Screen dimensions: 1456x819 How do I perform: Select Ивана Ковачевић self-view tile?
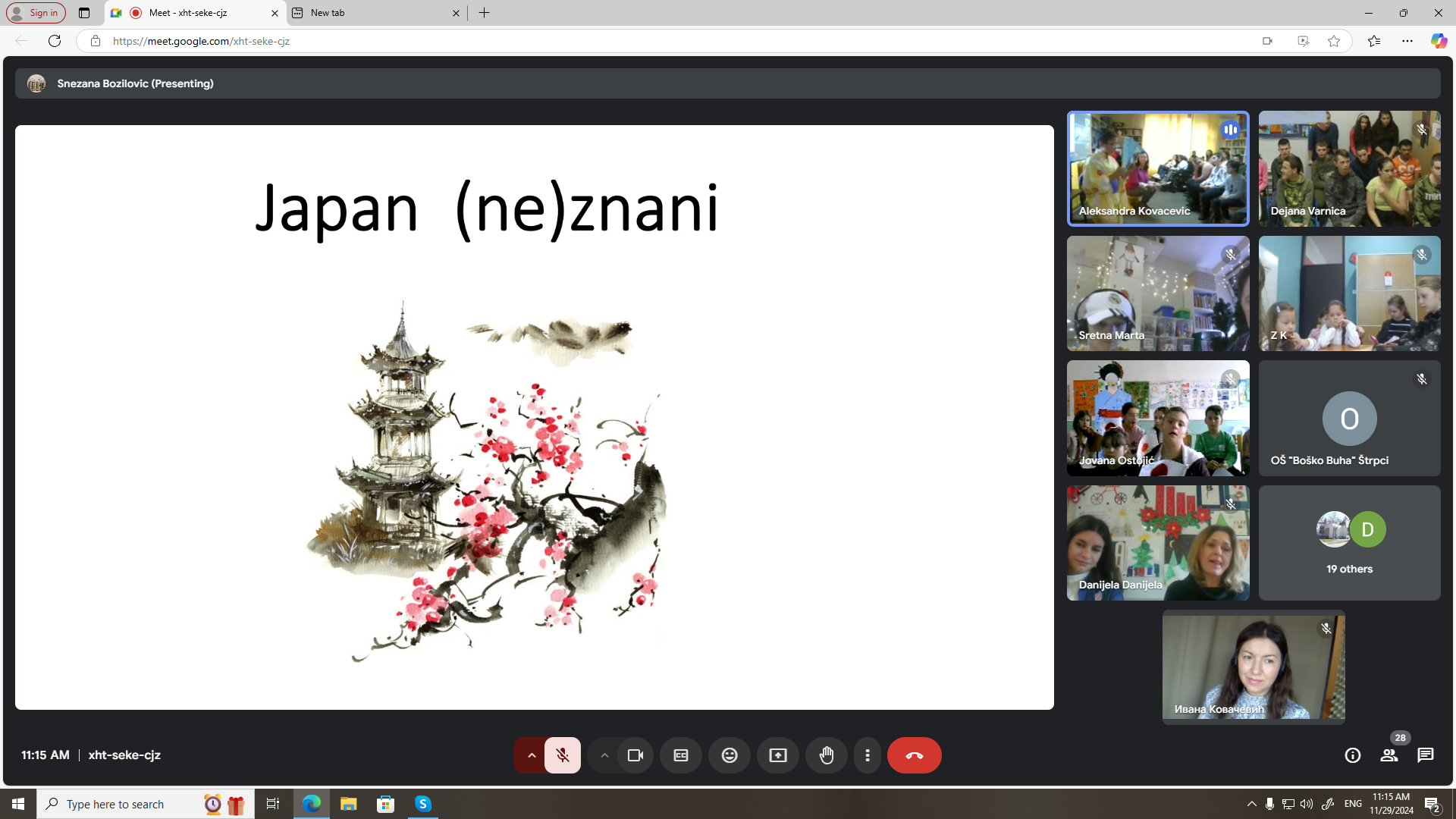click(x=1254, y=667)
